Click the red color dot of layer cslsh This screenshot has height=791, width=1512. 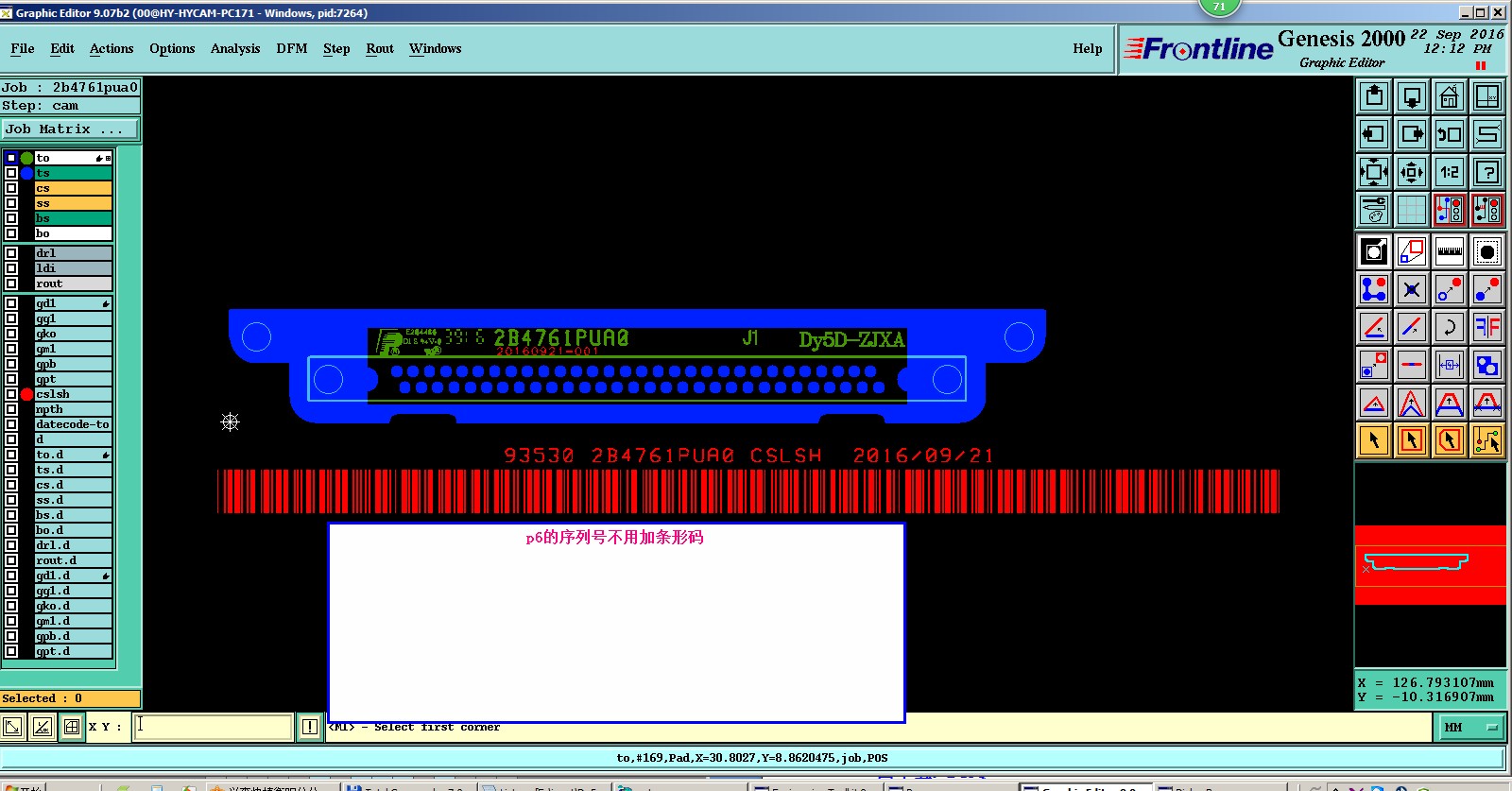point(26,394)
